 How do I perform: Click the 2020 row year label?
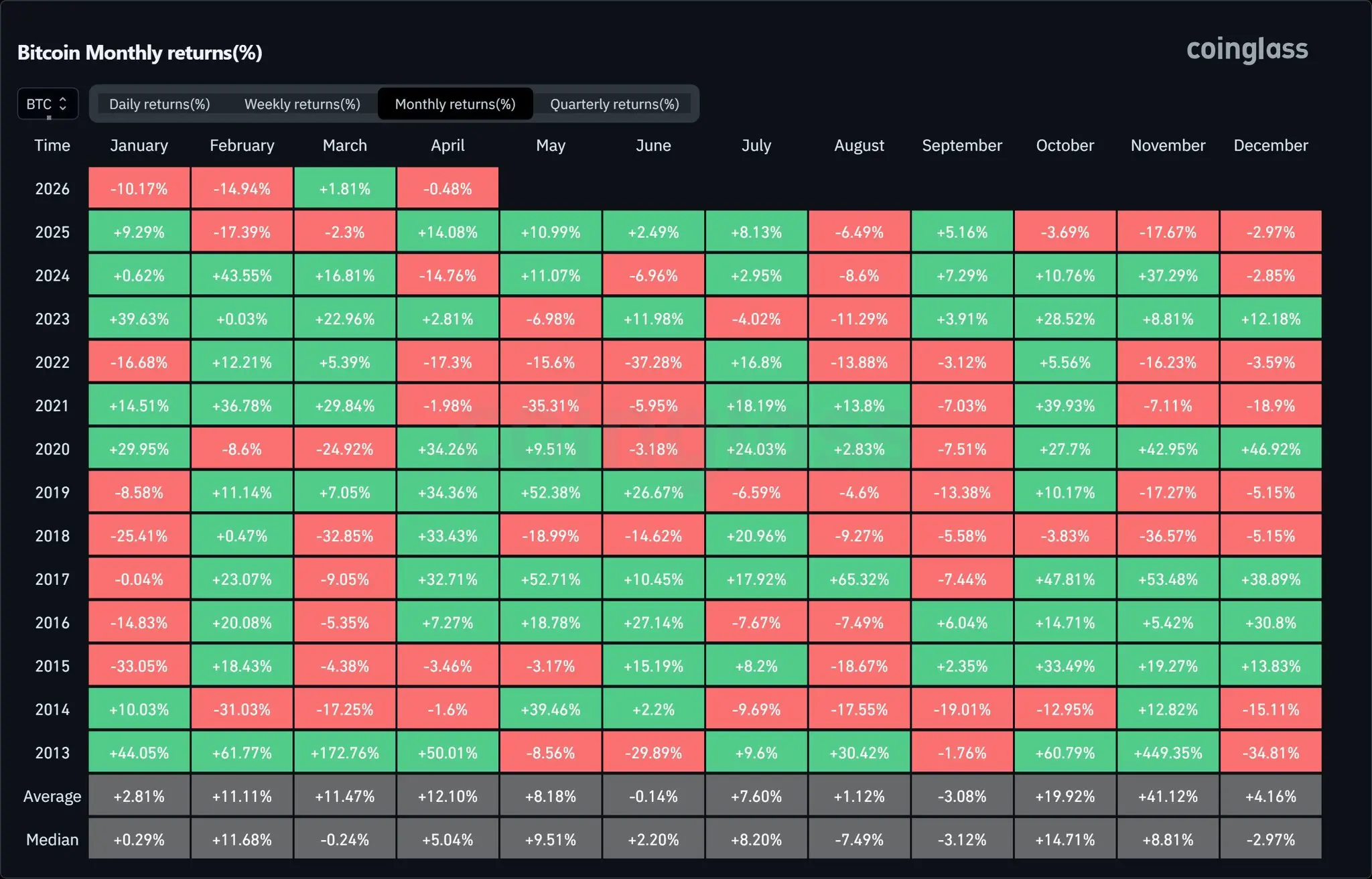pyautogui.click(x=52, y=449)
